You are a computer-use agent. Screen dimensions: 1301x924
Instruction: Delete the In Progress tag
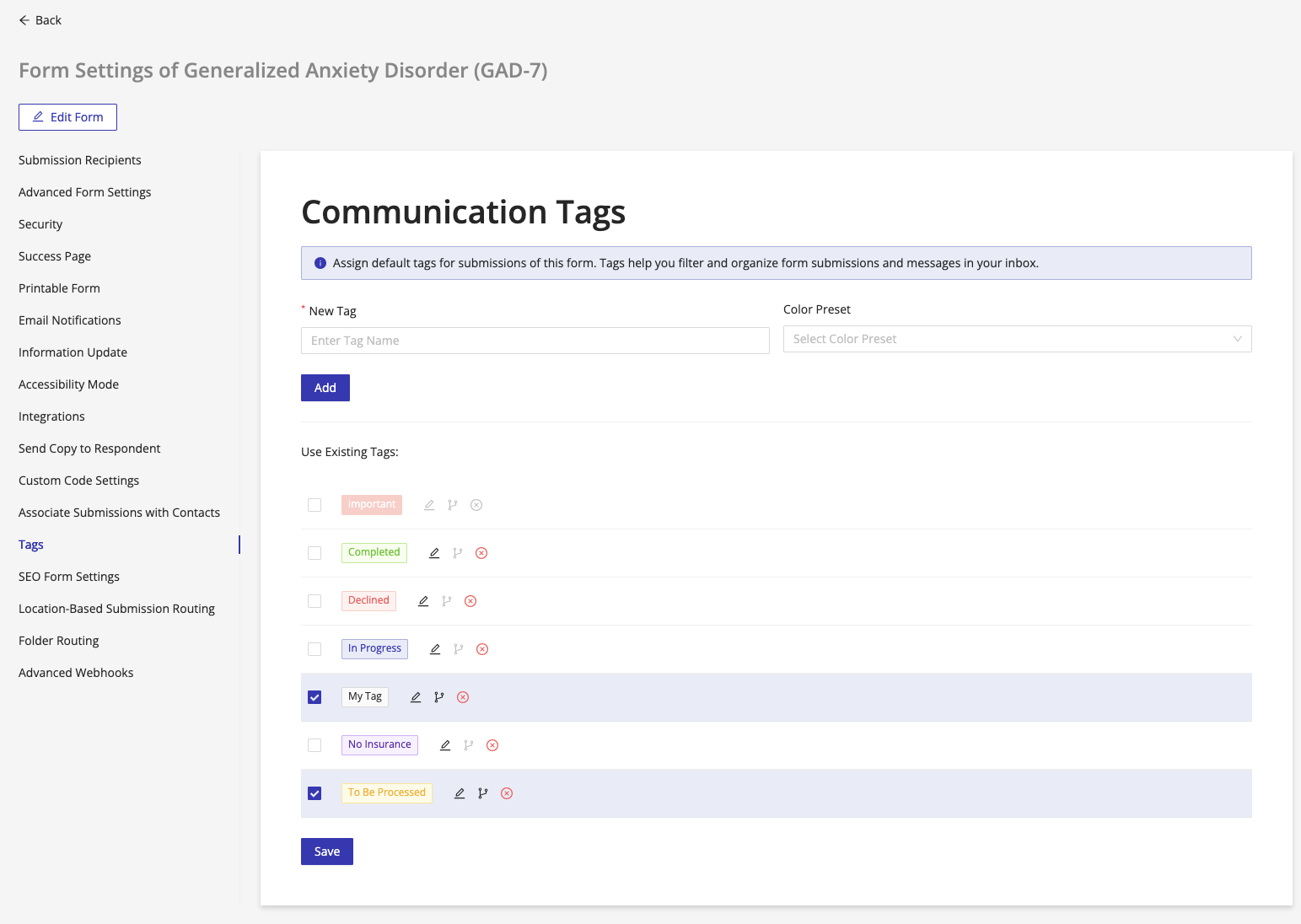(x=482, y=649)
